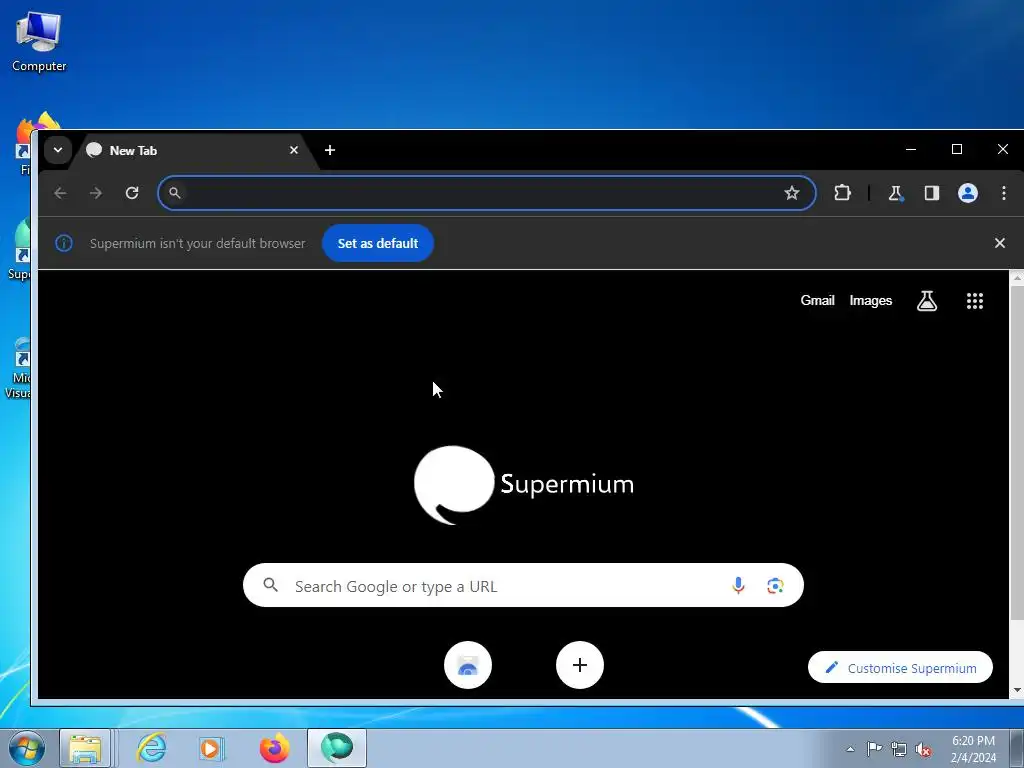Image resolution: width=1024 pixels, height=768 pixels.
Task: Open a new tab with plus button
Action: [330, 150]
